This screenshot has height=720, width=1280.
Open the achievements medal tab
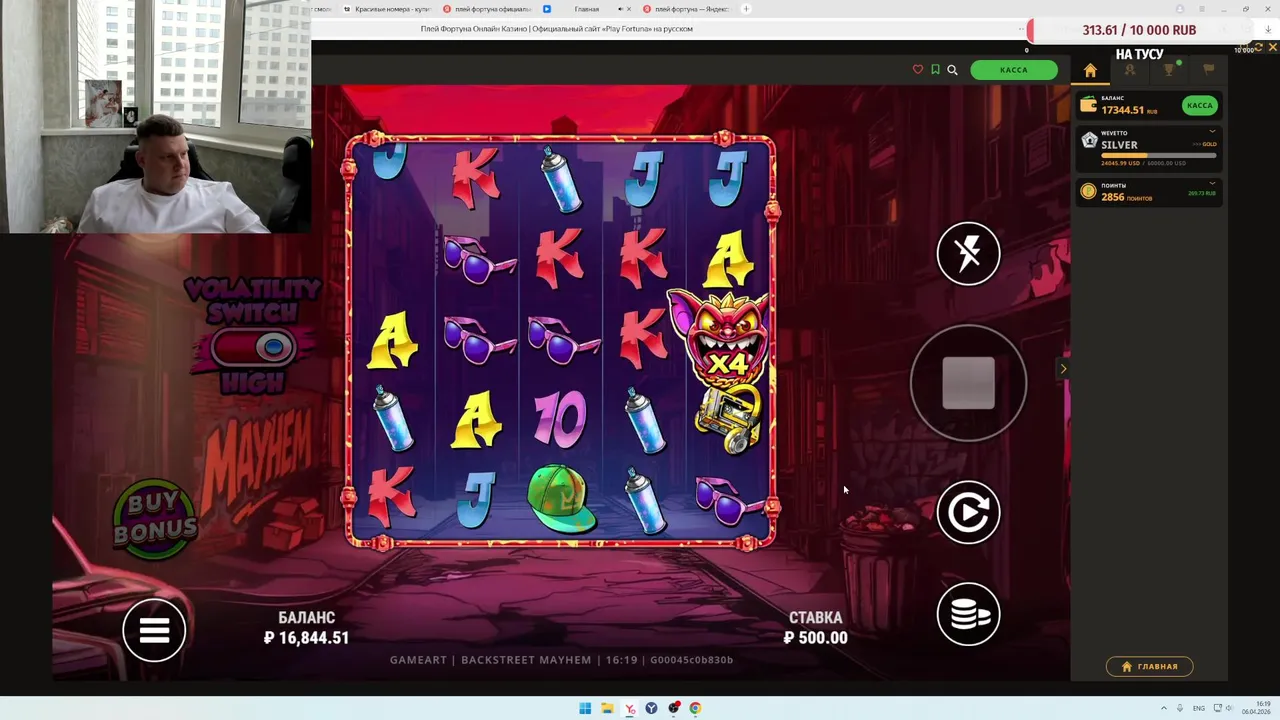click(x=1130, y=70)
